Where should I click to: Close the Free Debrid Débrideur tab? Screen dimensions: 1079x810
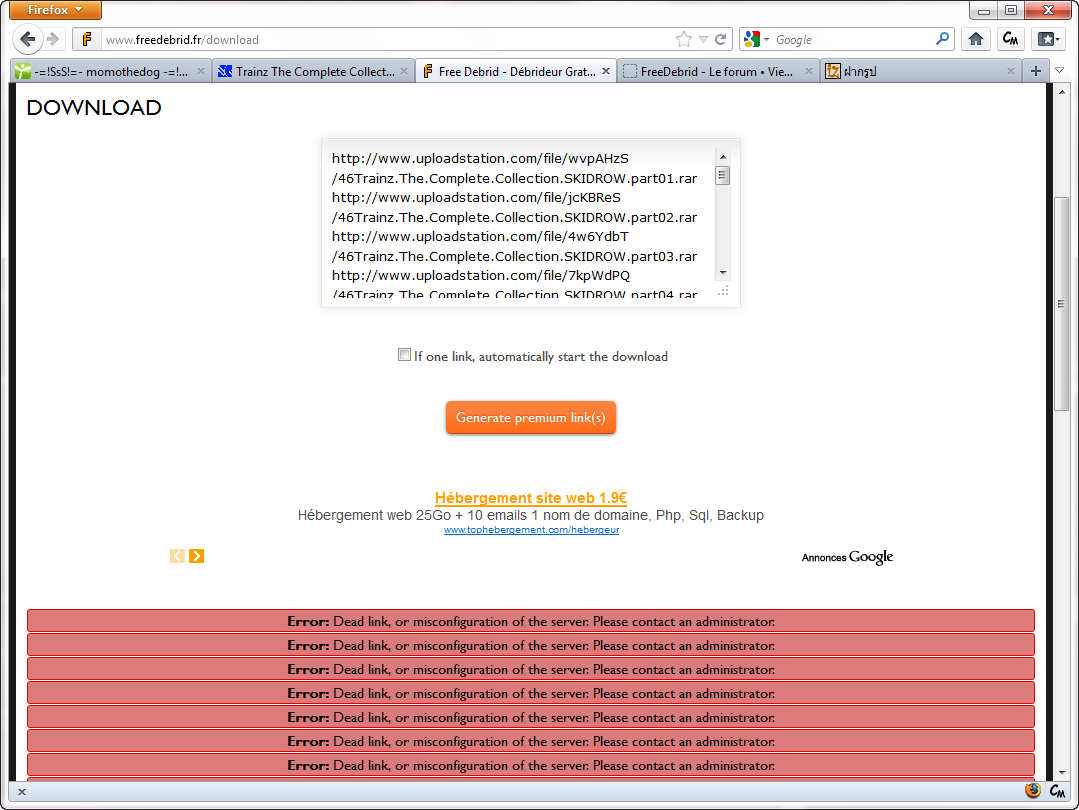pos(606,71)
